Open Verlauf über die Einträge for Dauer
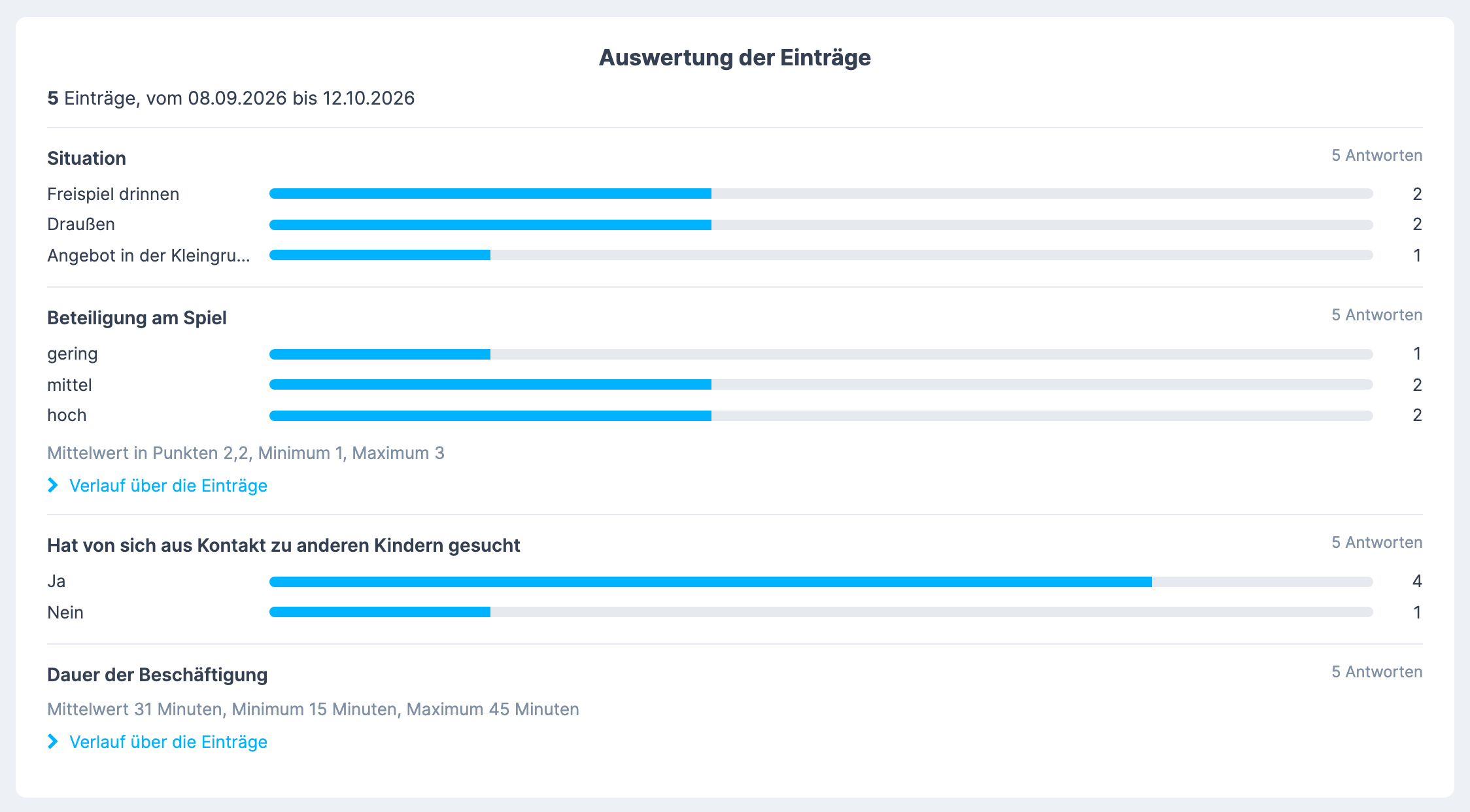The image size is (1470, 812). tap(168, 742)
